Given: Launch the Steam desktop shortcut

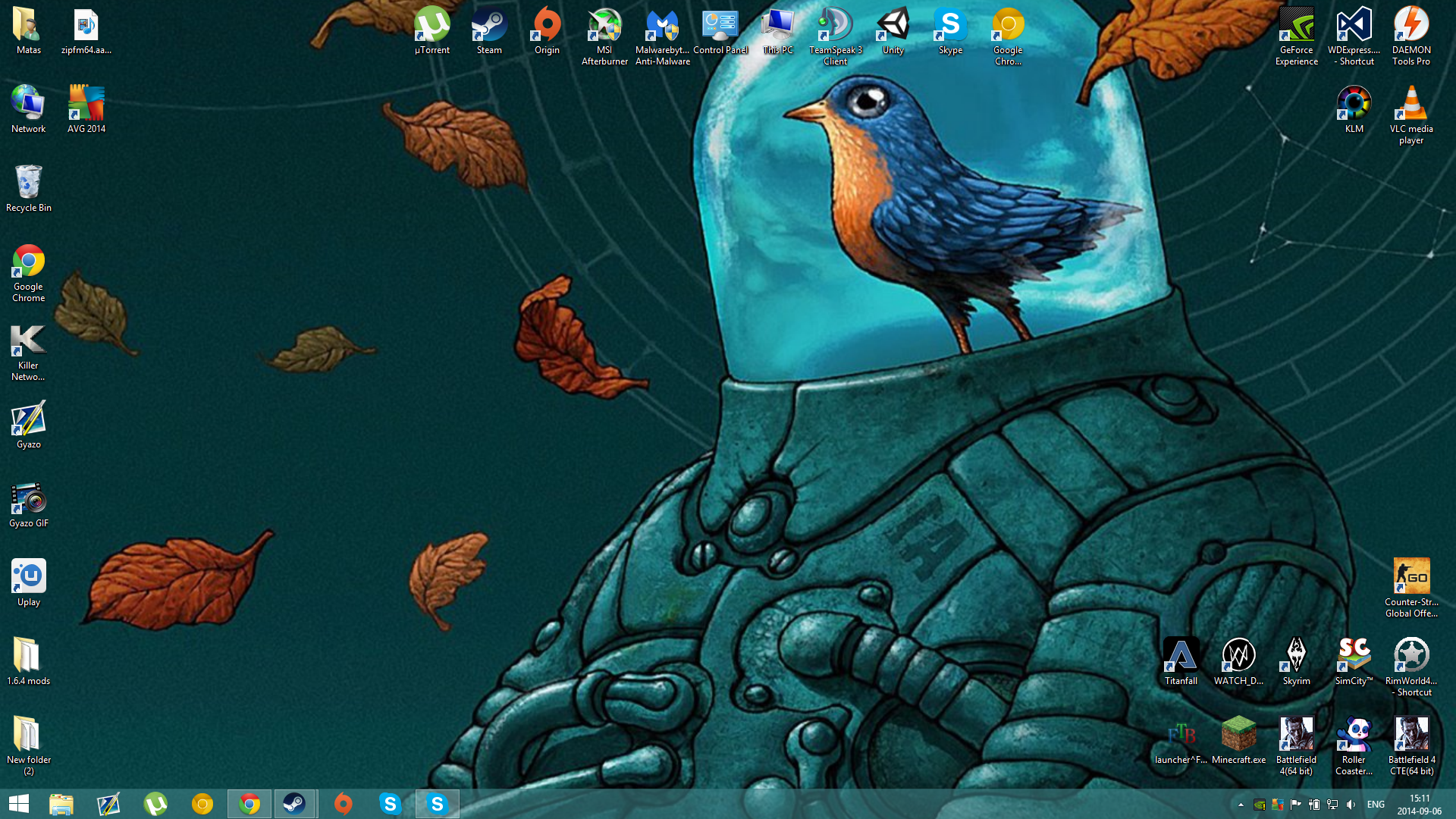Looking at the screenshot, I should (x=490, y=30).
